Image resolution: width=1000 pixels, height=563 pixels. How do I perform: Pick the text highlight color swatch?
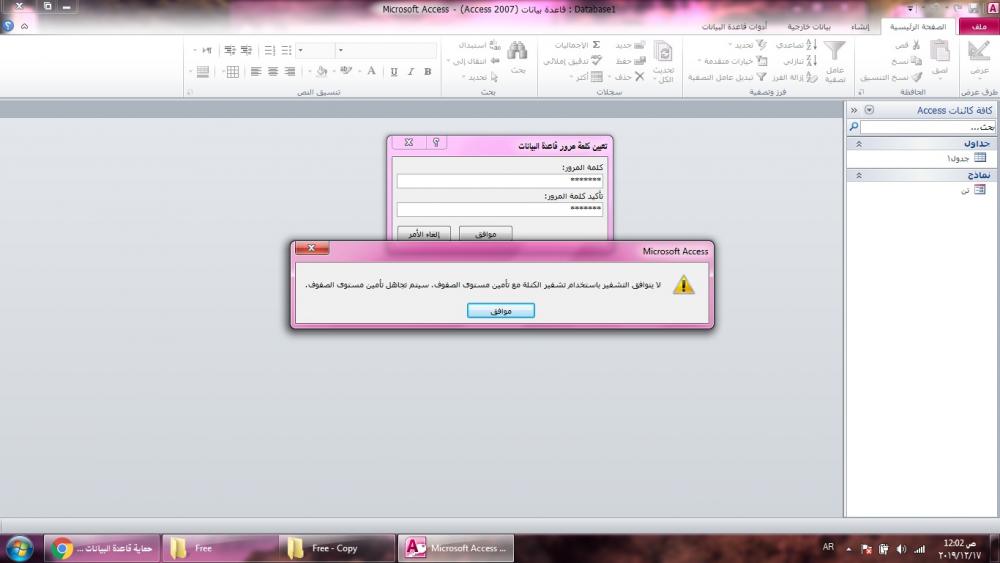pyautogui.click(x=346, y=71)
